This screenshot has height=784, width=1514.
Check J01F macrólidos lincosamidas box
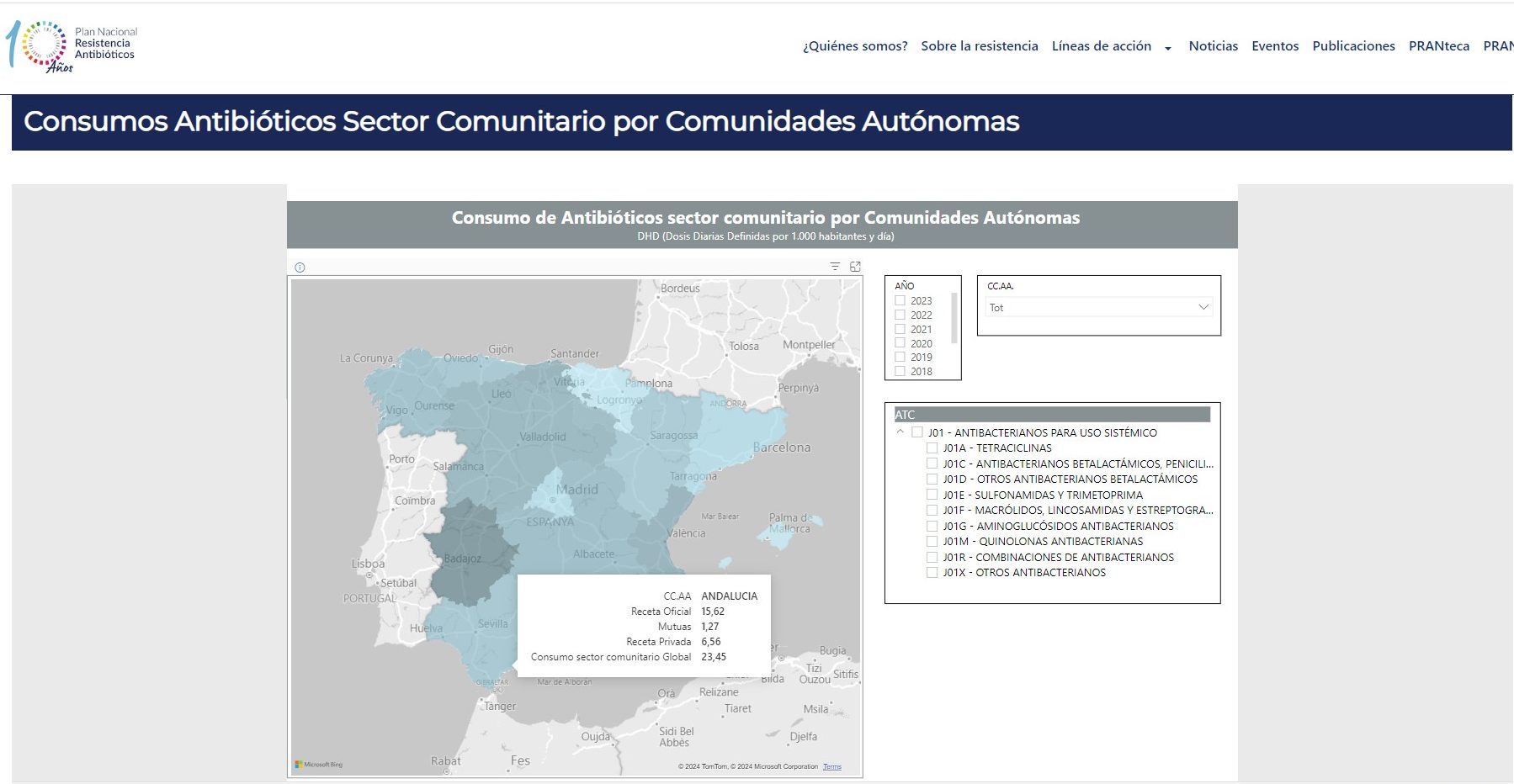(932, 510)
